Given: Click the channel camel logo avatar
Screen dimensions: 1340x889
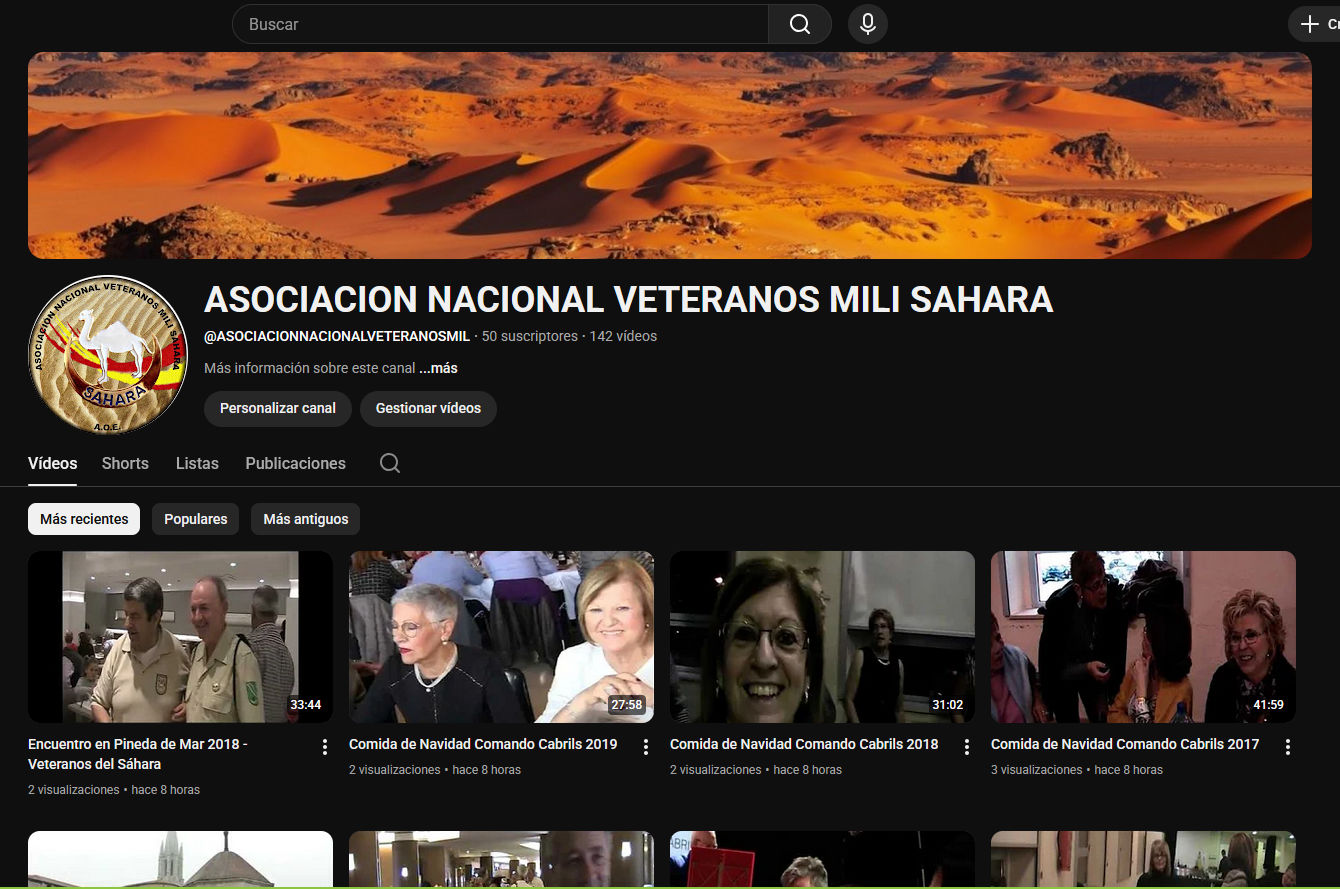Looking at the screenshot, I should 108,355.
